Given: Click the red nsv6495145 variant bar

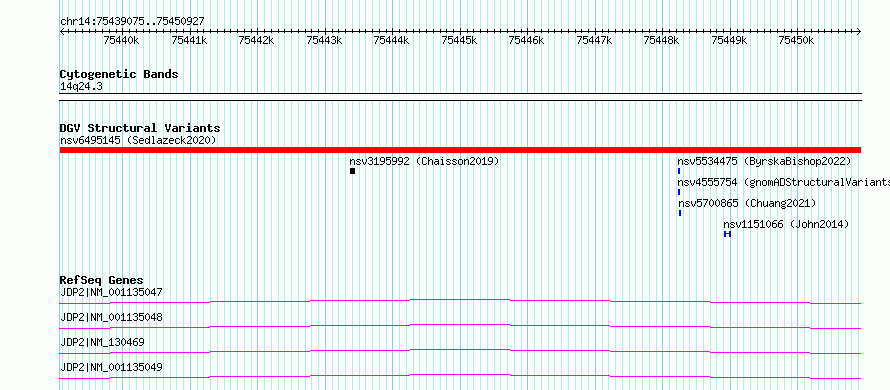Looking at the screenshot, I should click(x=460, y=150).
